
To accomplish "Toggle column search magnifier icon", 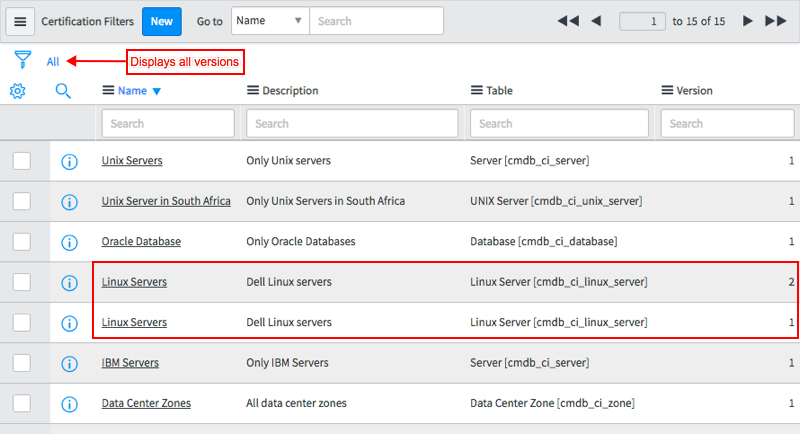I will 63,91.
